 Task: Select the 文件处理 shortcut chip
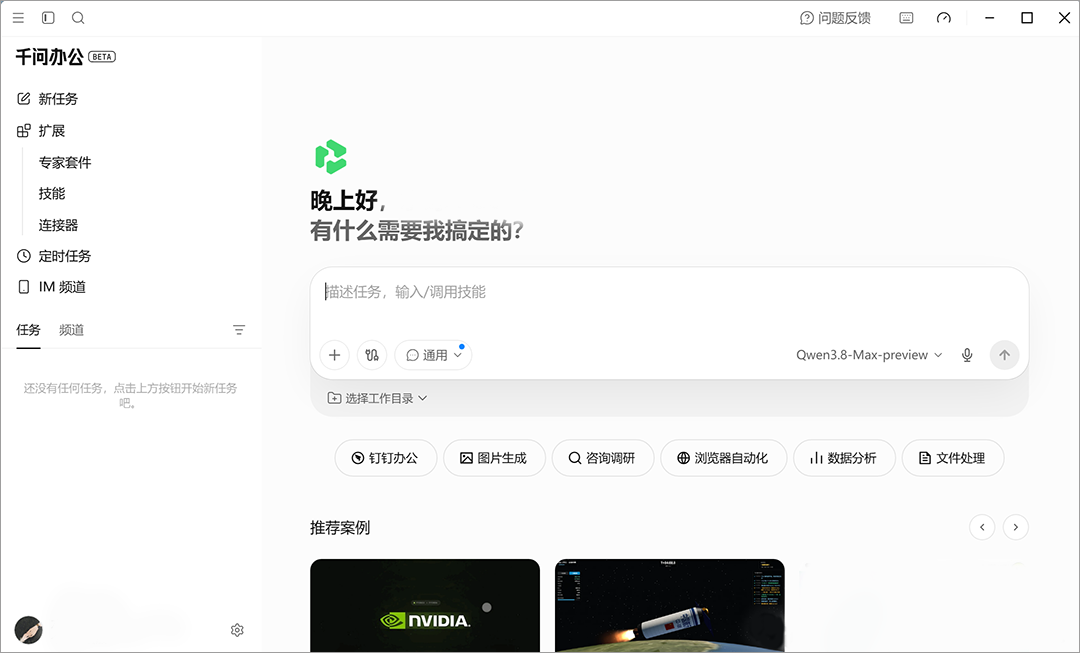point(953,458)
